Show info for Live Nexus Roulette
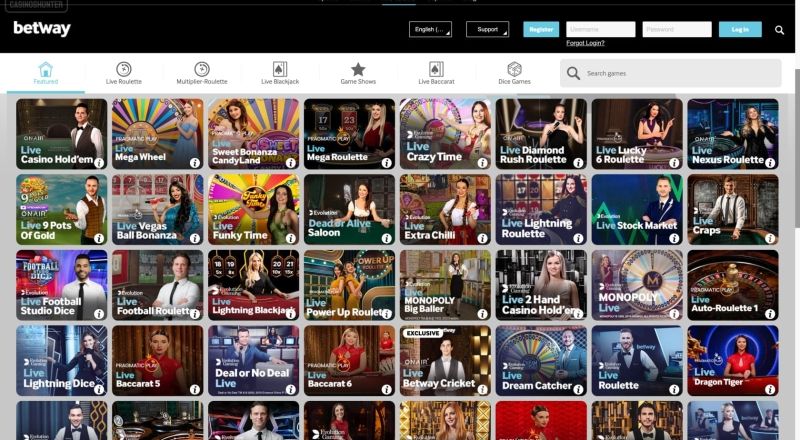This screenshot has height=440, width=800. pos(770,163)
